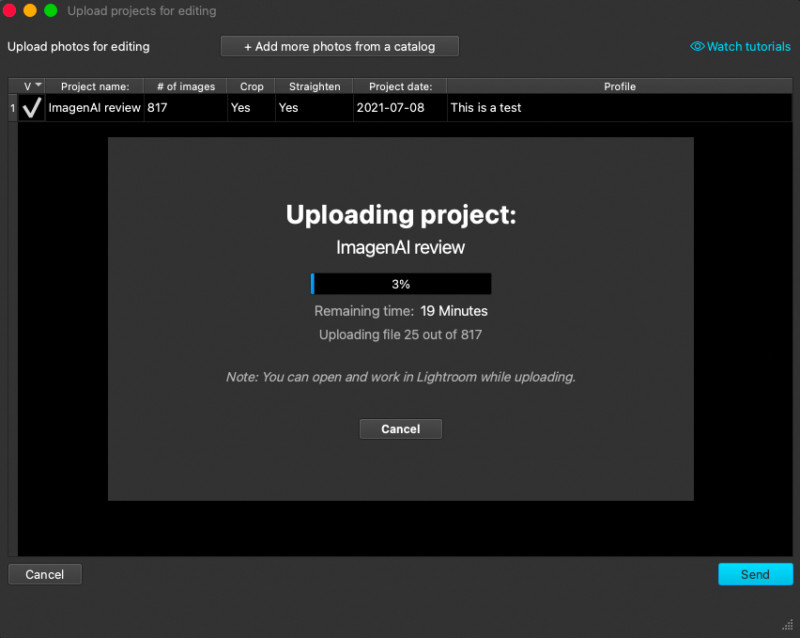Click the eye icon beside Watch tutorials
The height and width of the screenshot is (638, 800).
click(697, 46)
